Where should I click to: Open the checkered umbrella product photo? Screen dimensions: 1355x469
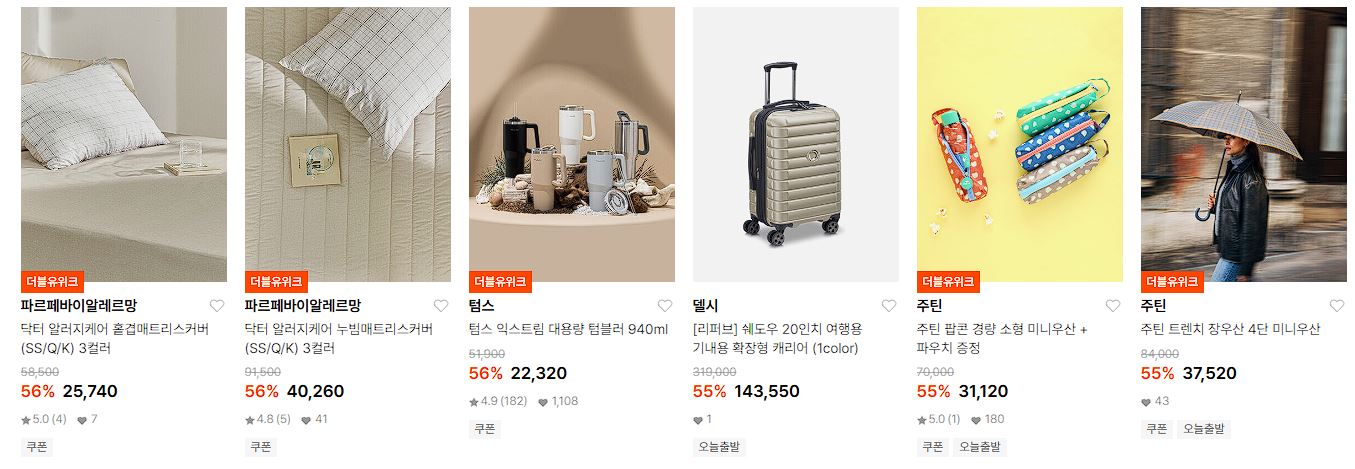tap(1244, 145)
